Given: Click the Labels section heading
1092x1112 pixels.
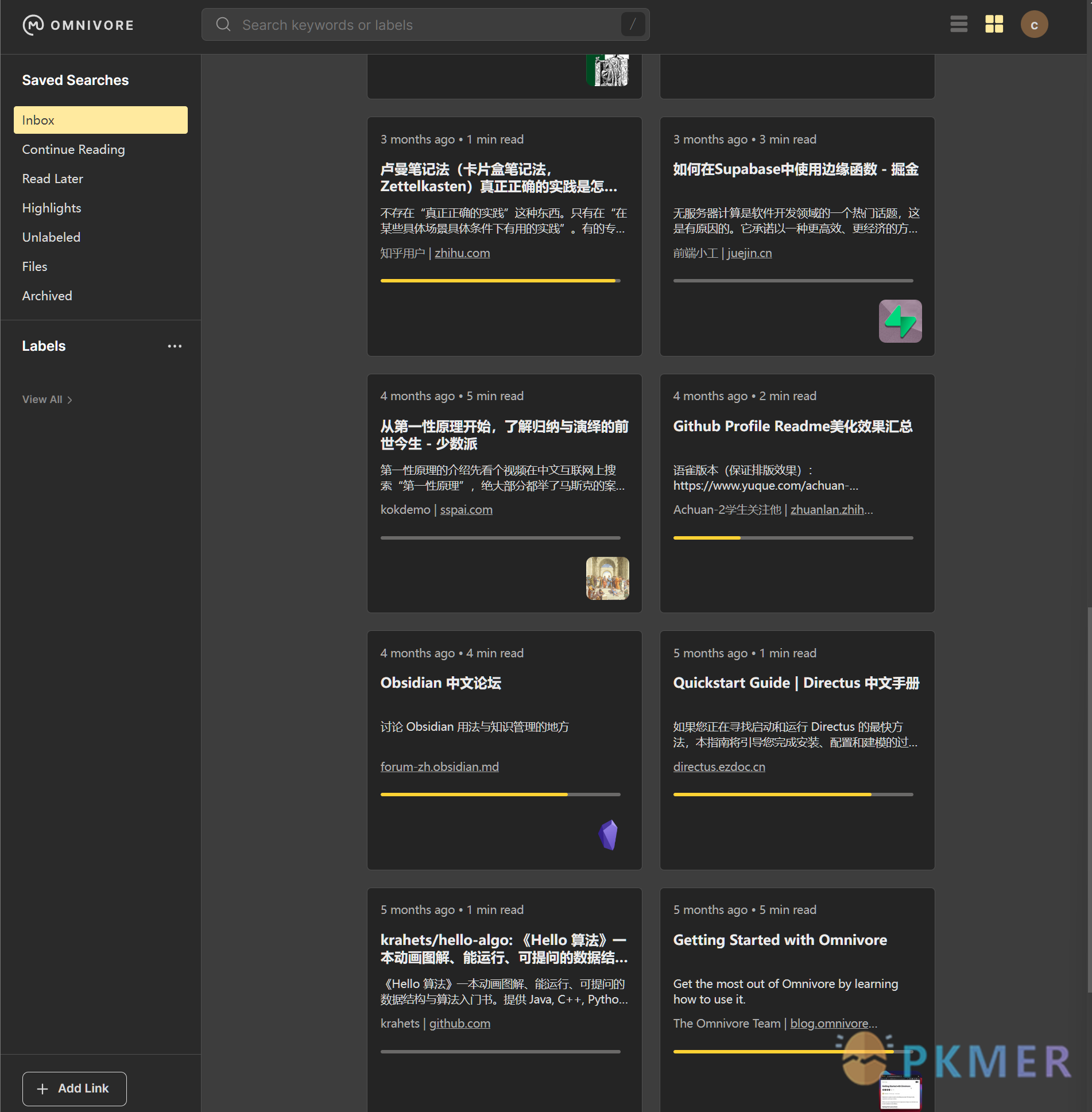Looking at the screenshot, I should [44, 346].
